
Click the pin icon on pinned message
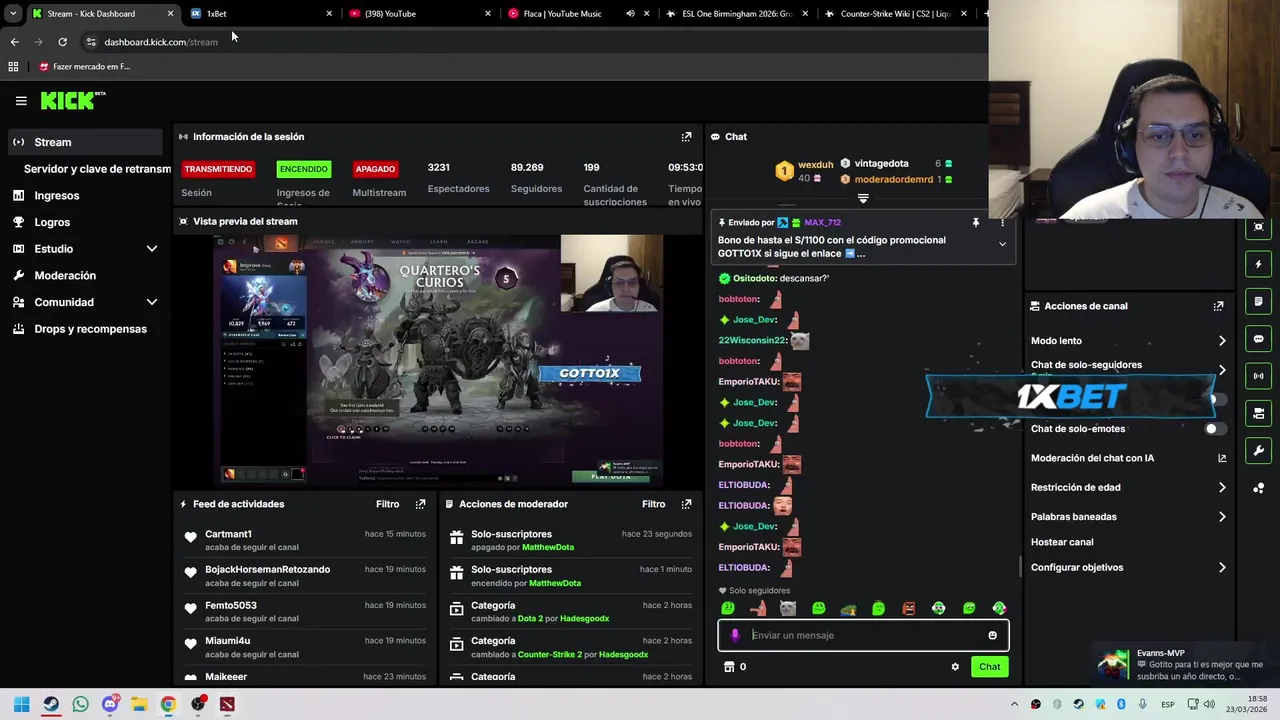976,222
